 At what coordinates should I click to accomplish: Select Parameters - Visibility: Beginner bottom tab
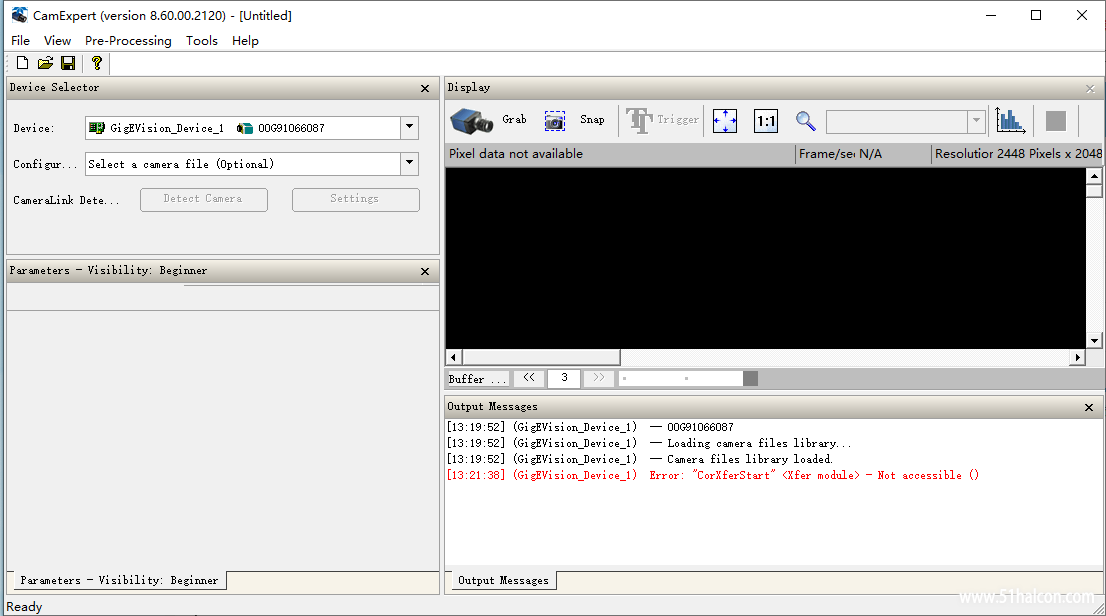119,580
